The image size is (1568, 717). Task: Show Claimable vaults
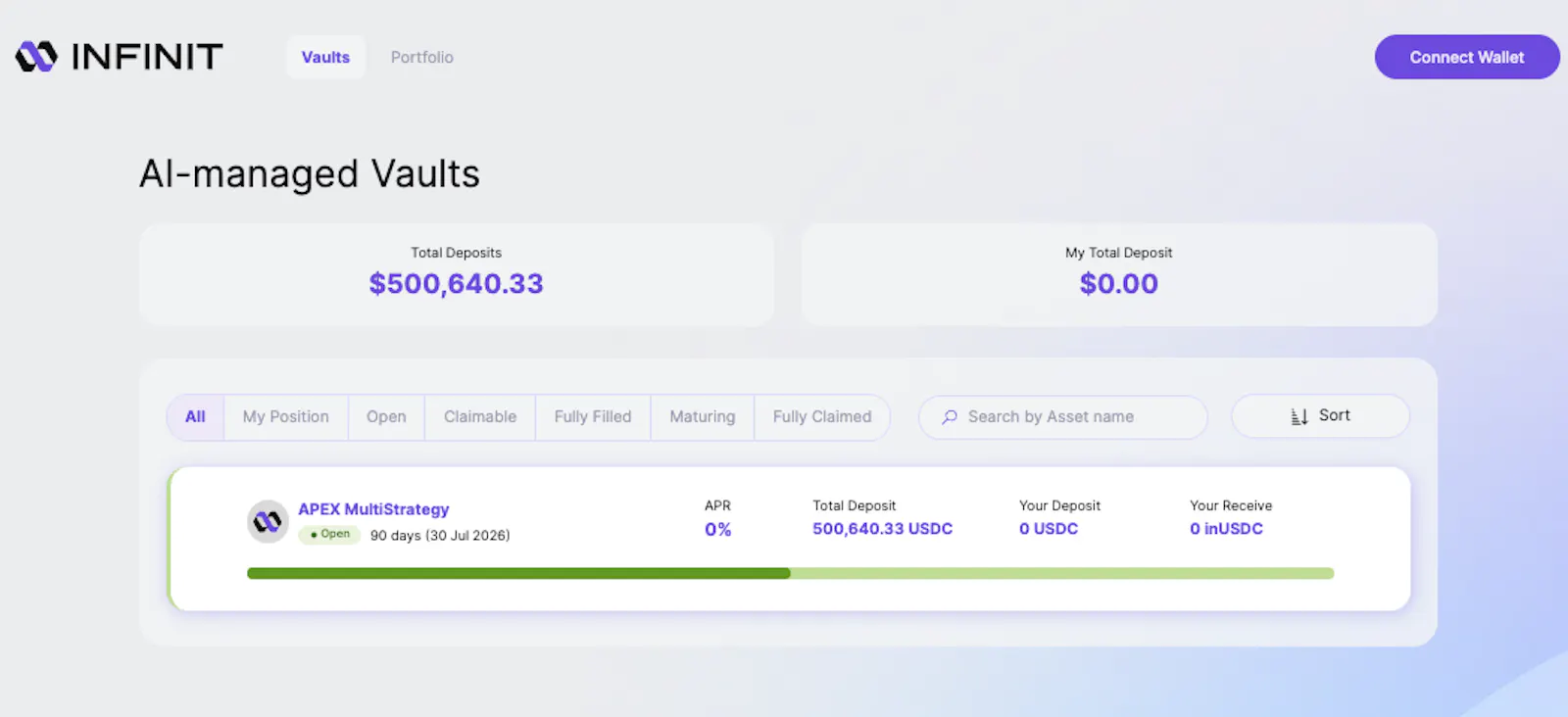pos(480,417)
